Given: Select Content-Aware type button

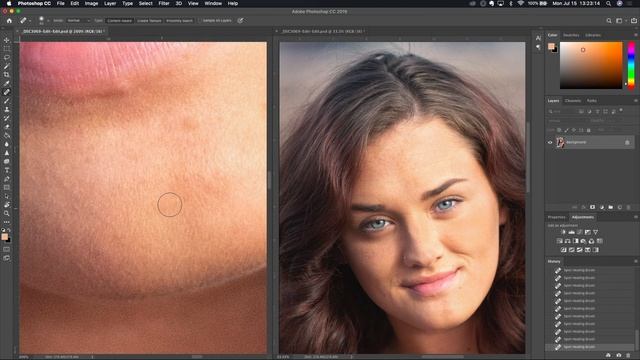Looking at the screenshot, I should [120, 20].
